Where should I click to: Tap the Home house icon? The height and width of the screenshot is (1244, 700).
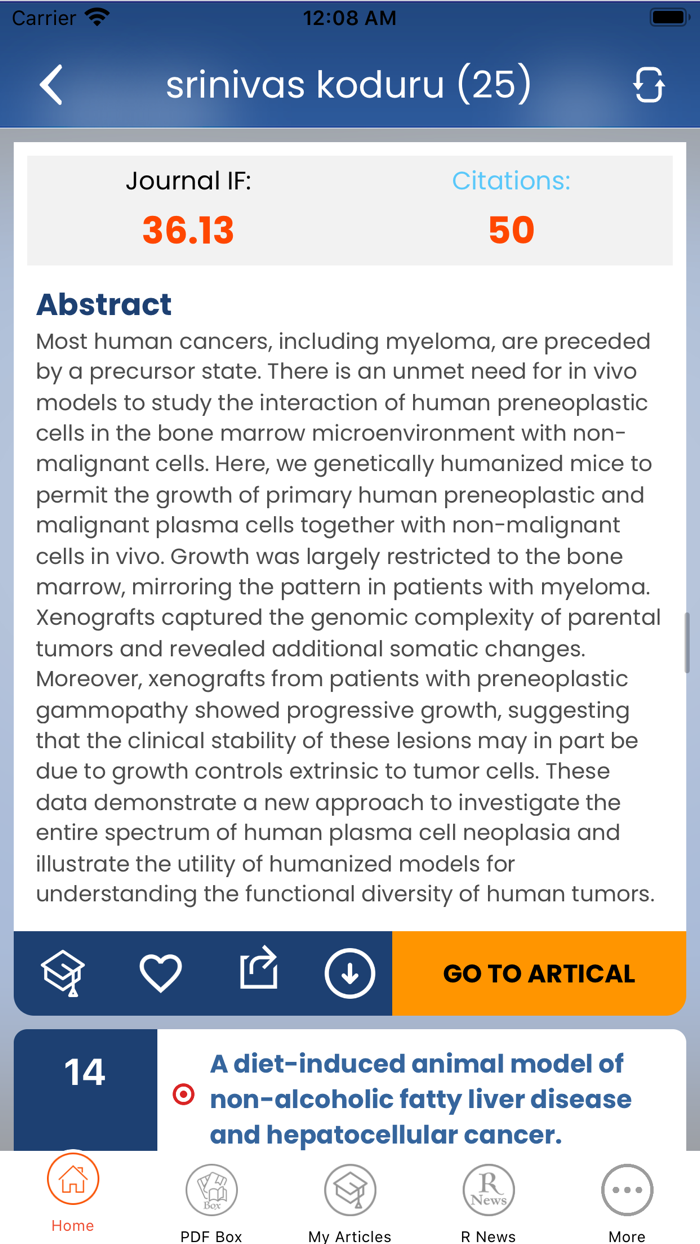(72, 1184)
